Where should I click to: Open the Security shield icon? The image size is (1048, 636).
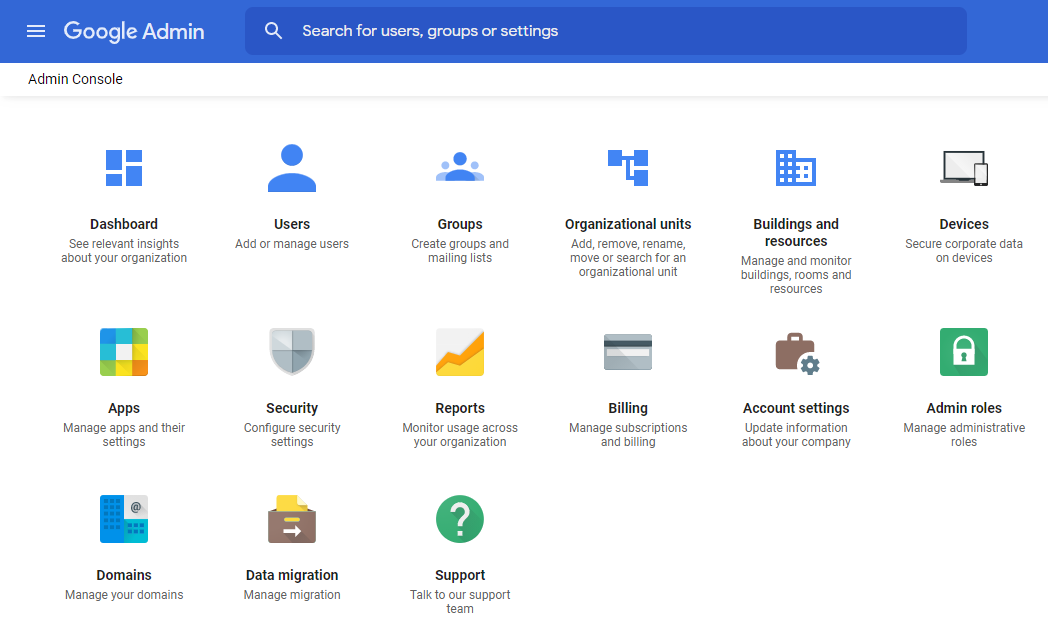pyautogui.click(x=292, y=352)
